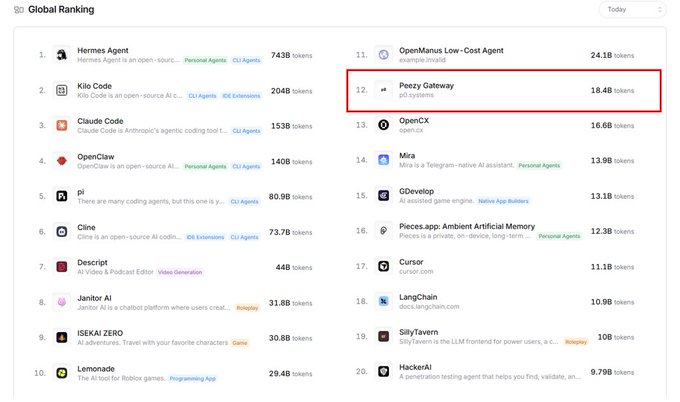Click the 204B tokens value
The image size is (680, 402).
click(x=291, y=91)
